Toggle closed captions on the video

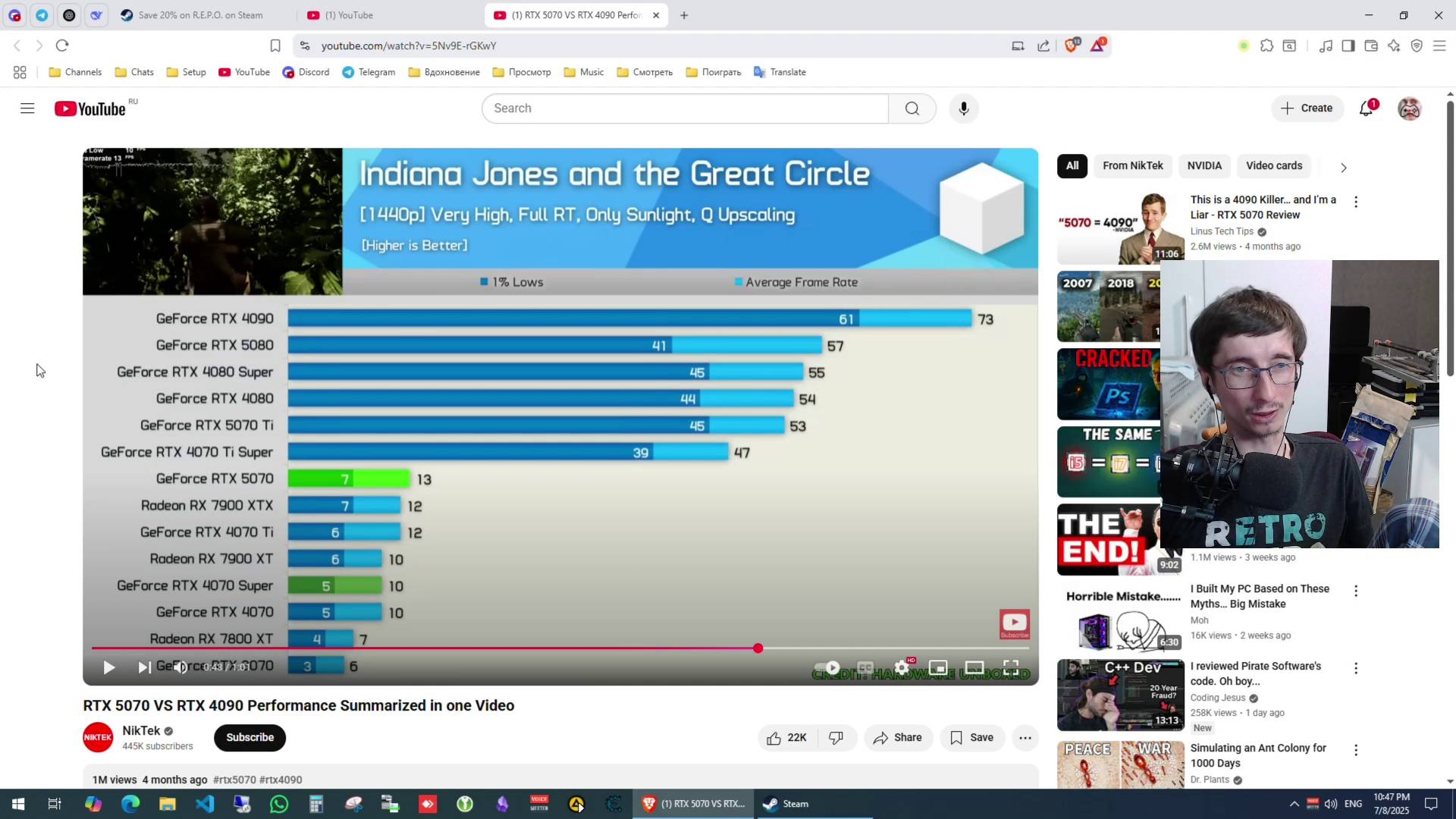tap(865, 667)
